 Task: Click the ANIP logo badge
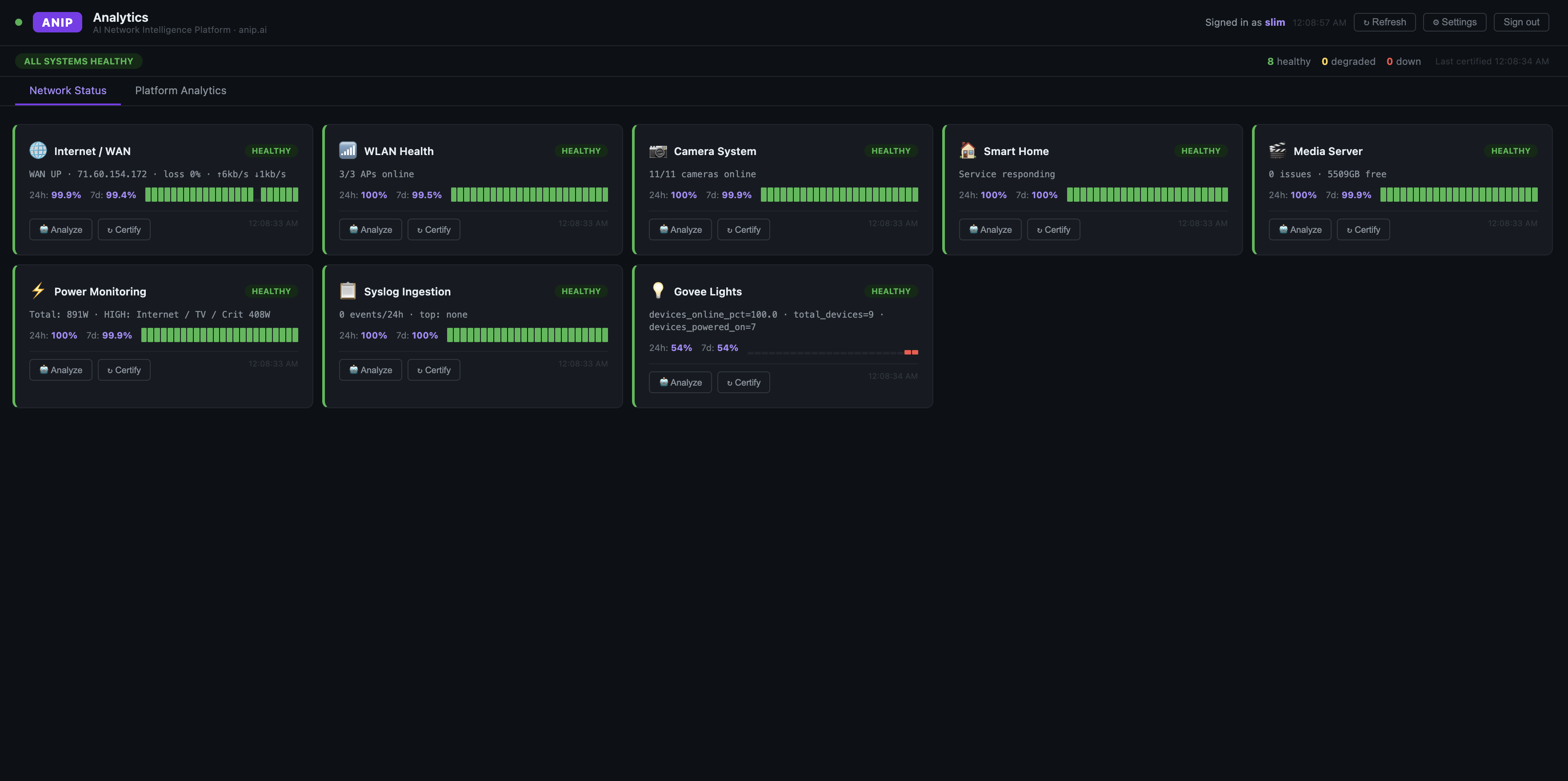click(57, 23)
